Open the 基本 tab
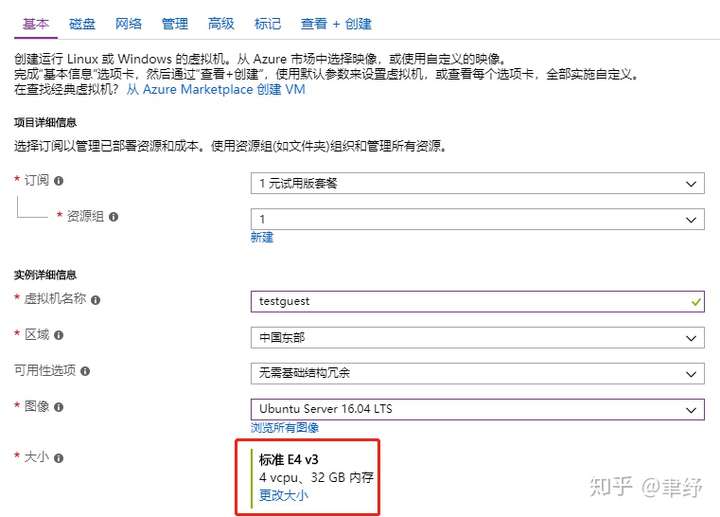Viewport: 720px width, 517px height. [x=36, y=23]
